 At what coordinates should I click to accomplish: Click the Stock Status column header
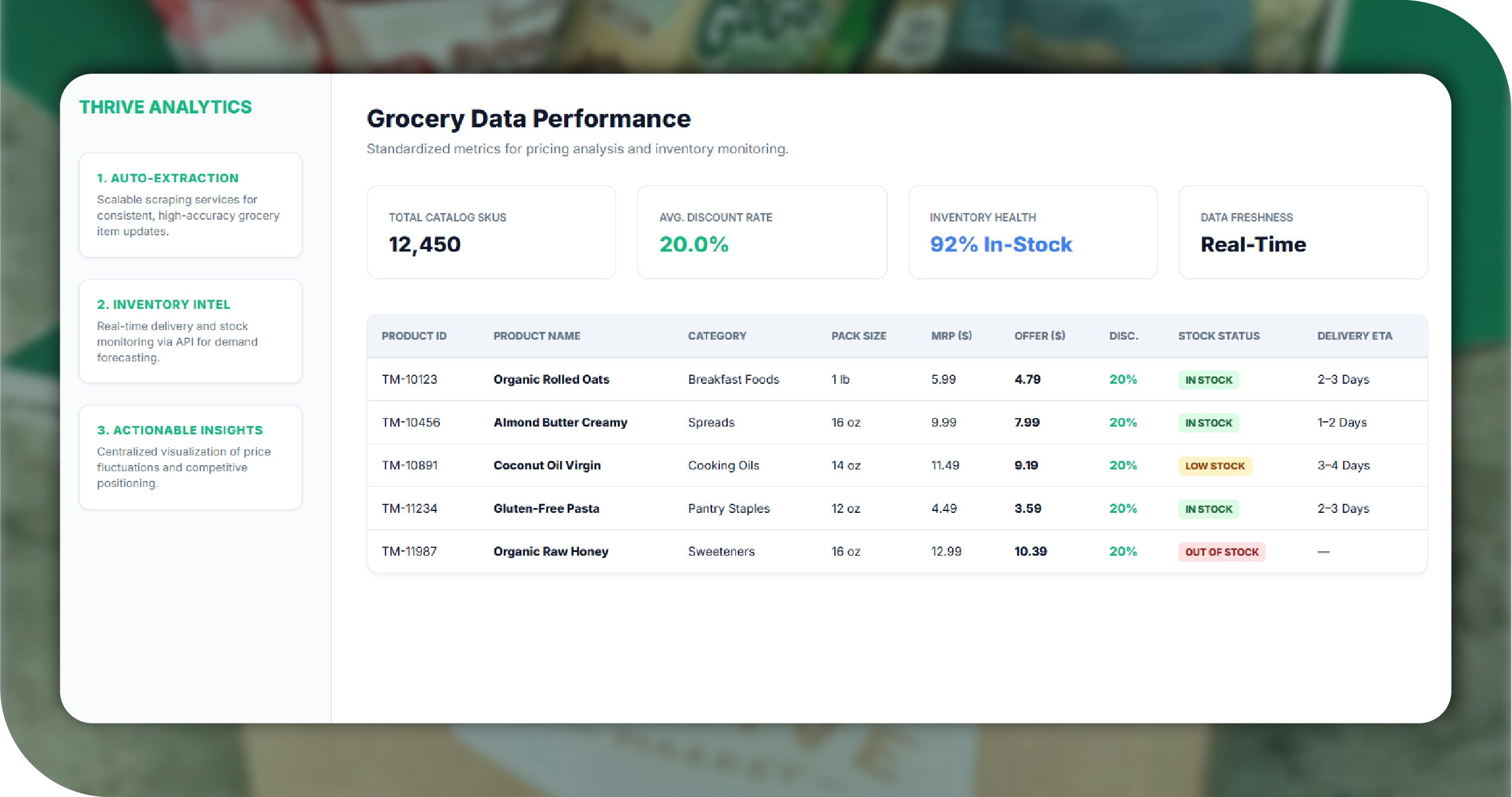[x=1218, y=336]
